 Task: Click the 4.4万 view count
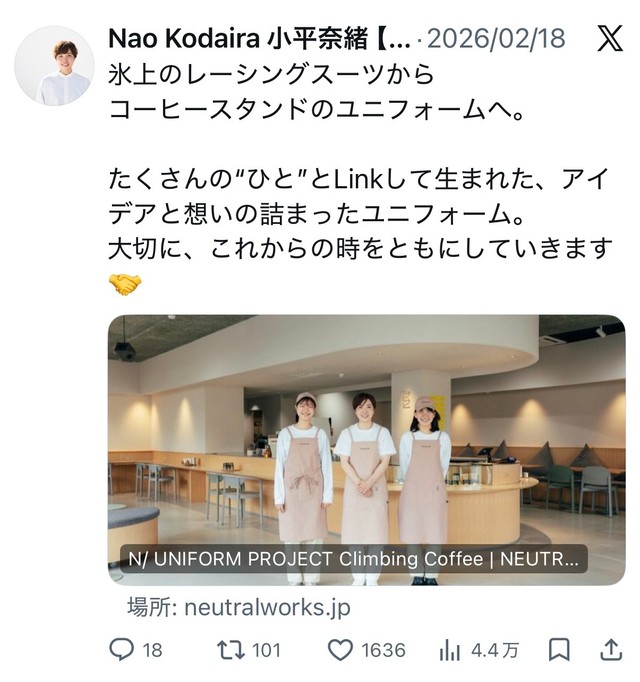tap(495, 651)
